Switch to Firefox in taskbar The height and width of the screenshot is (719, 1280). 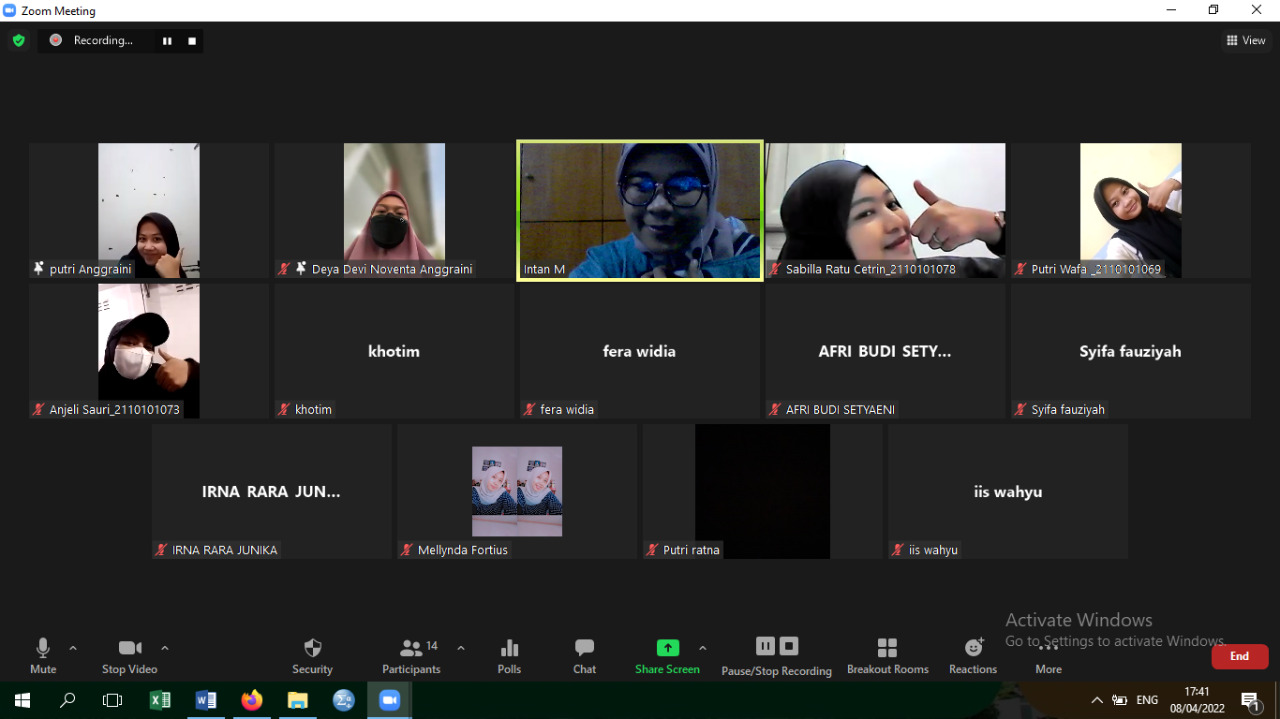pyautogui.click(x=252, y=700)
